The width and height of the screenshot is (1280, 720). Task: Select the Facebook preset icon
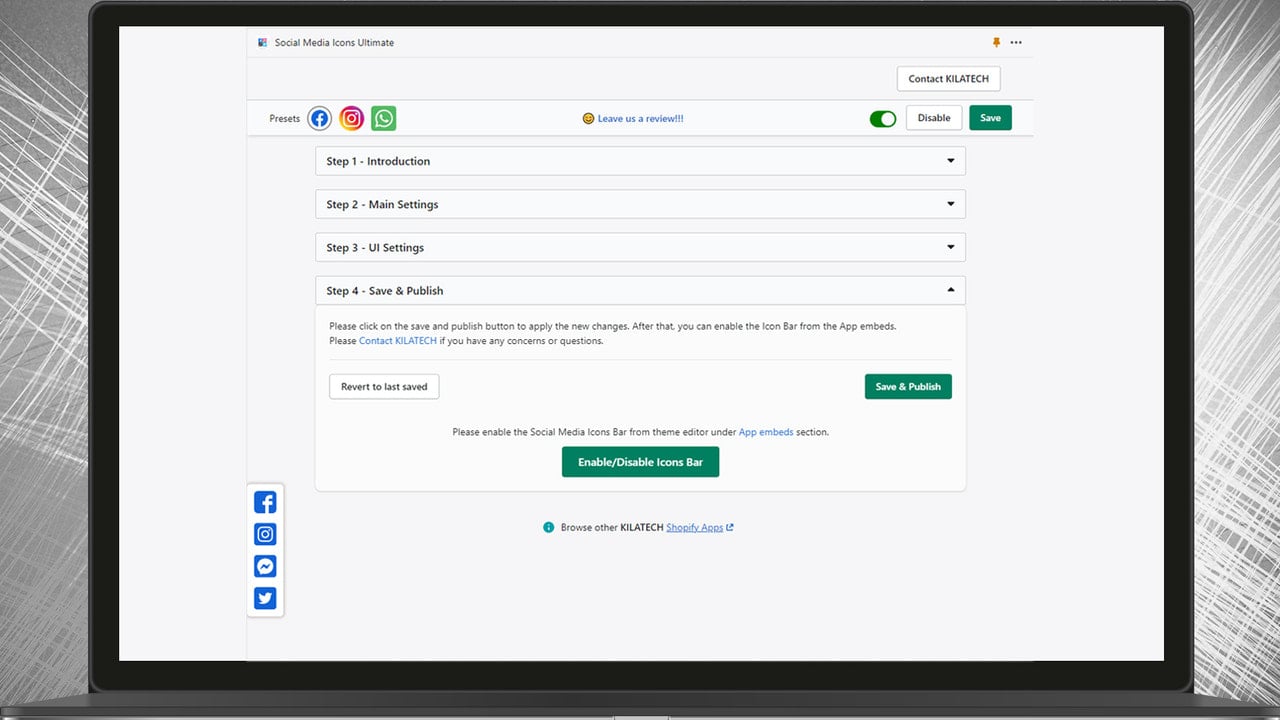coord(319,118)
